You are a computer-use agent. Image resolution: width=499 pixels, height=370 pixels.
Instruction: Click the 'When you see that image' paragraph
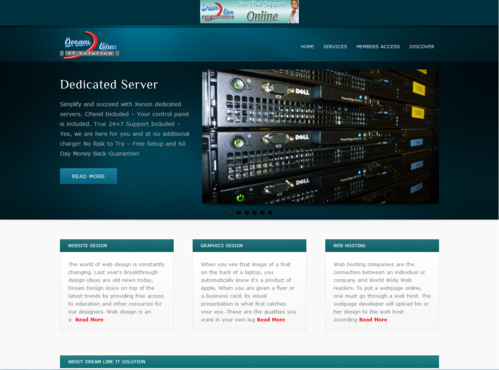pos(248,292)
